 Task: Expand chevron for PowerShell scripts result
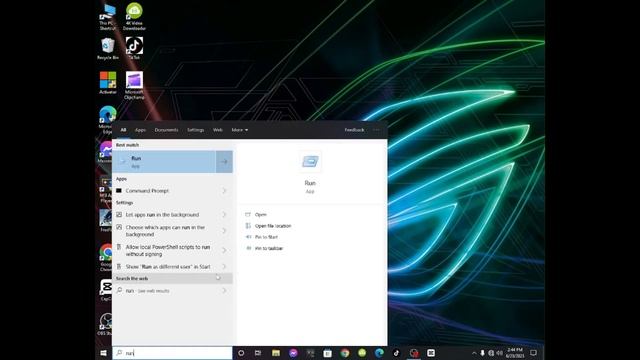click(x=224, y=250)
